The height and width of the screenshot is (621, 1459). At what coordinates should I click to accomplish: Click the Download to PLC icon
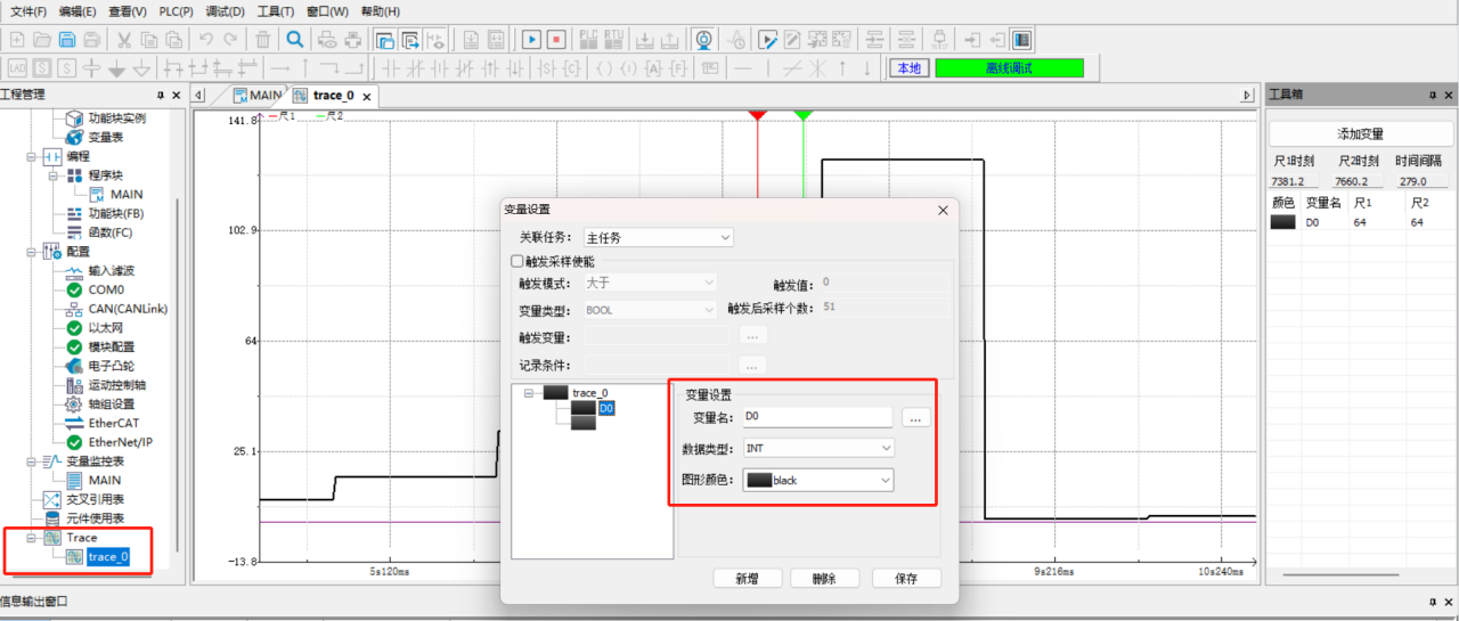(645, 40)
